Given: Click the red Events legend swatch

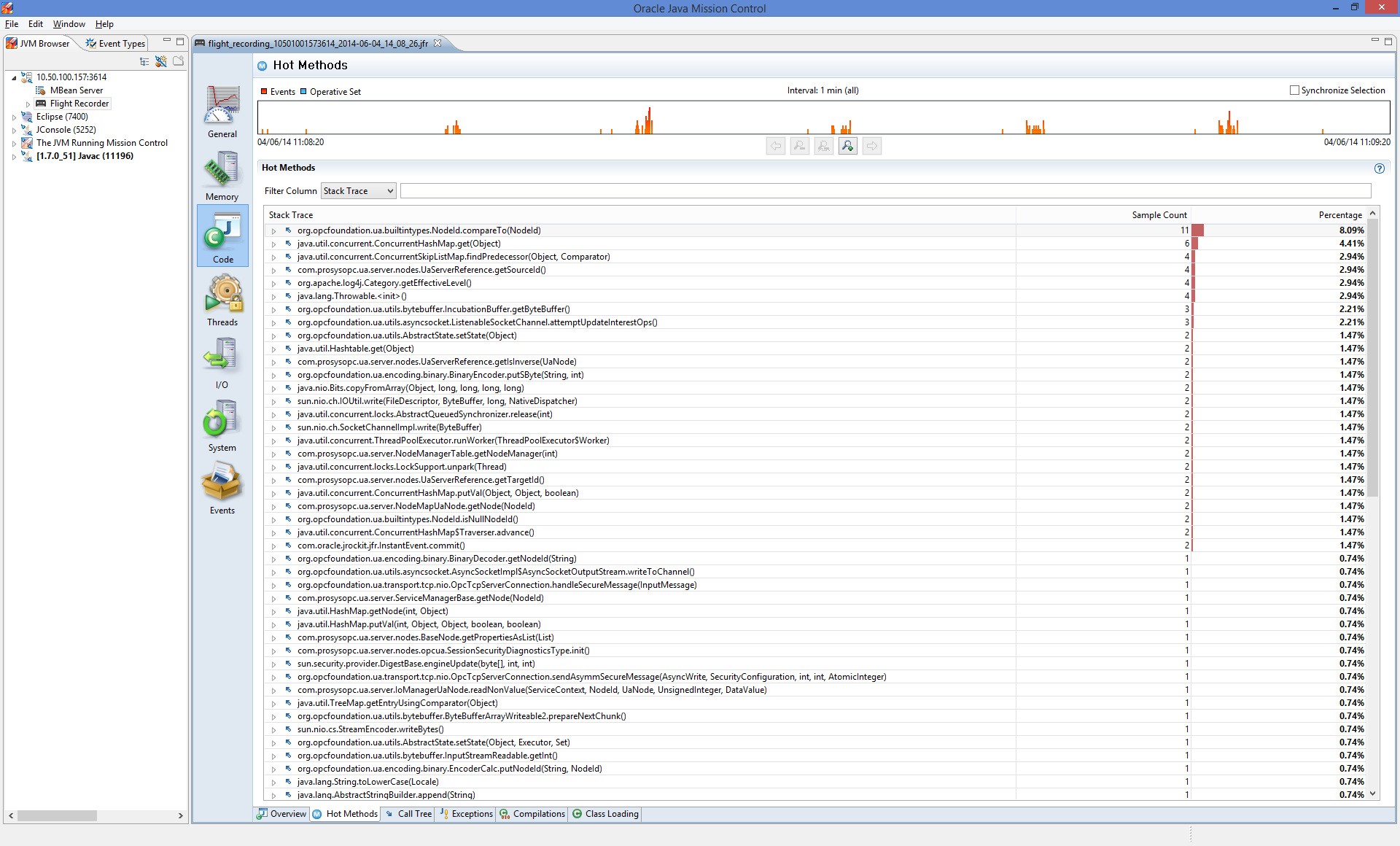Looking at the screenshot, I should 264,91.
